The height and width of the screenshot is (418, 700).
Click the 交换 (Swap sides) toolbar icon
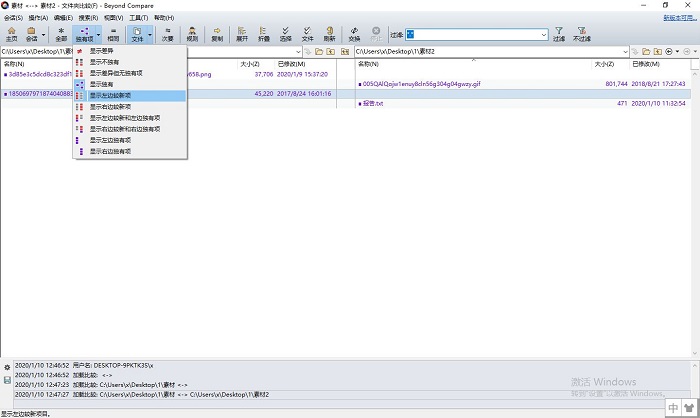[x=354, y=34]
